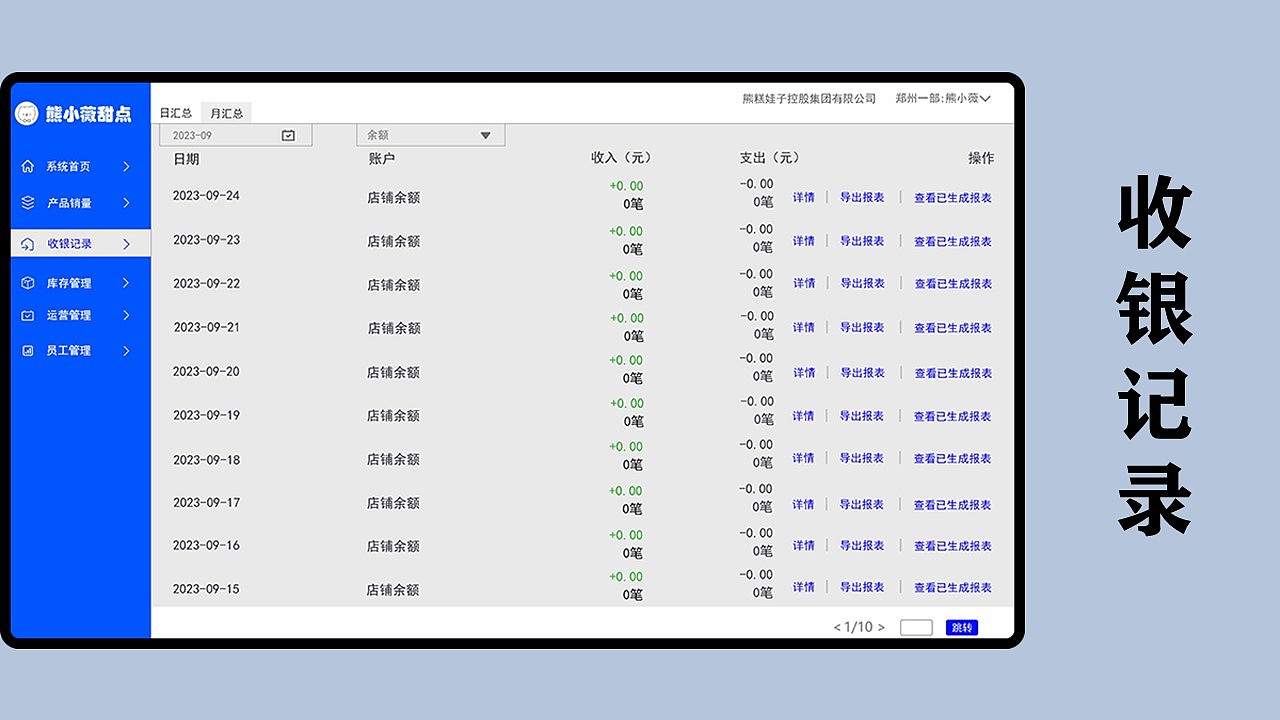Click 导出报表 for 2023-09-24
Viewport: 1280px width, 720px height.
[862, 198]
